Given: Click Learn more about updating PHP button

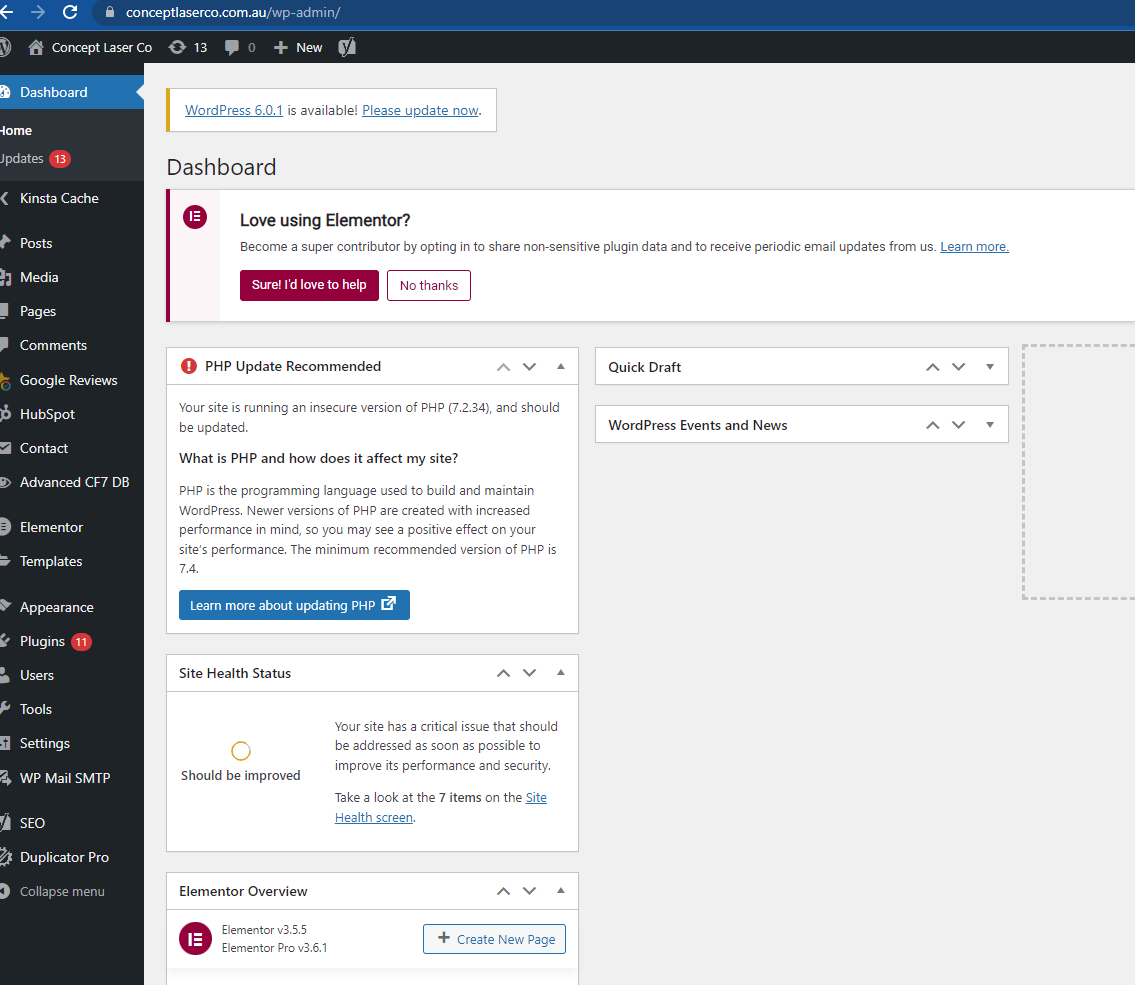Looking at the screenshot, I should point(294,605).
